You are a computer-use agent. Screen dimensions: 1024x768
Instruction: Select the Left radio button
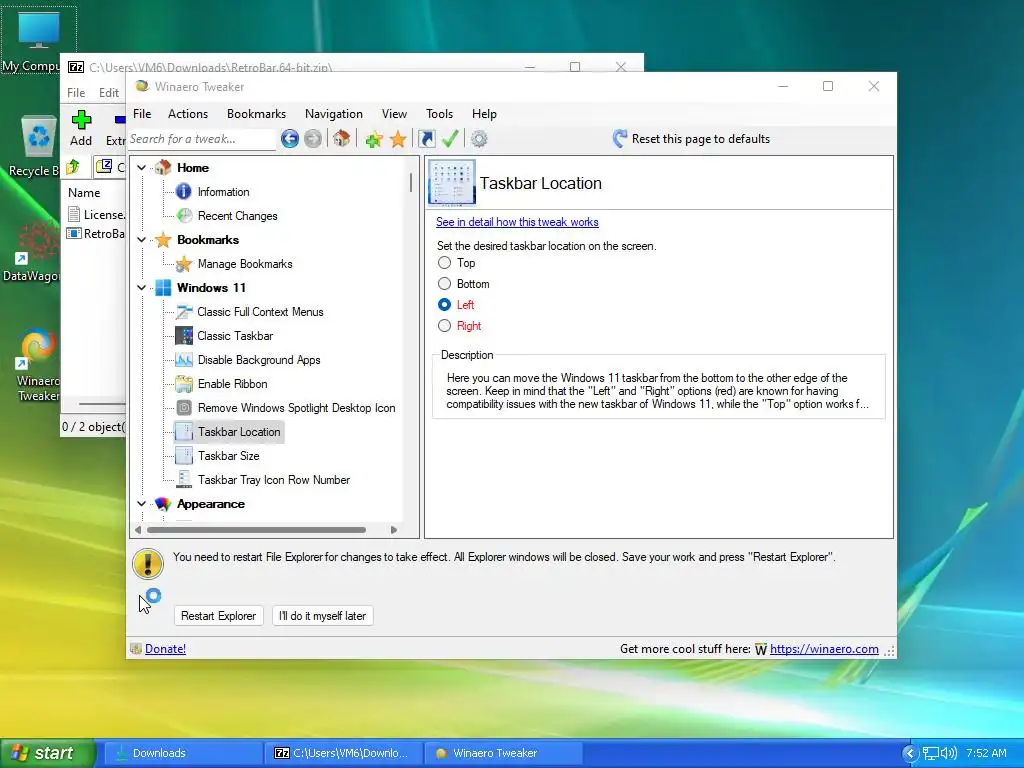tap(444, 304)
